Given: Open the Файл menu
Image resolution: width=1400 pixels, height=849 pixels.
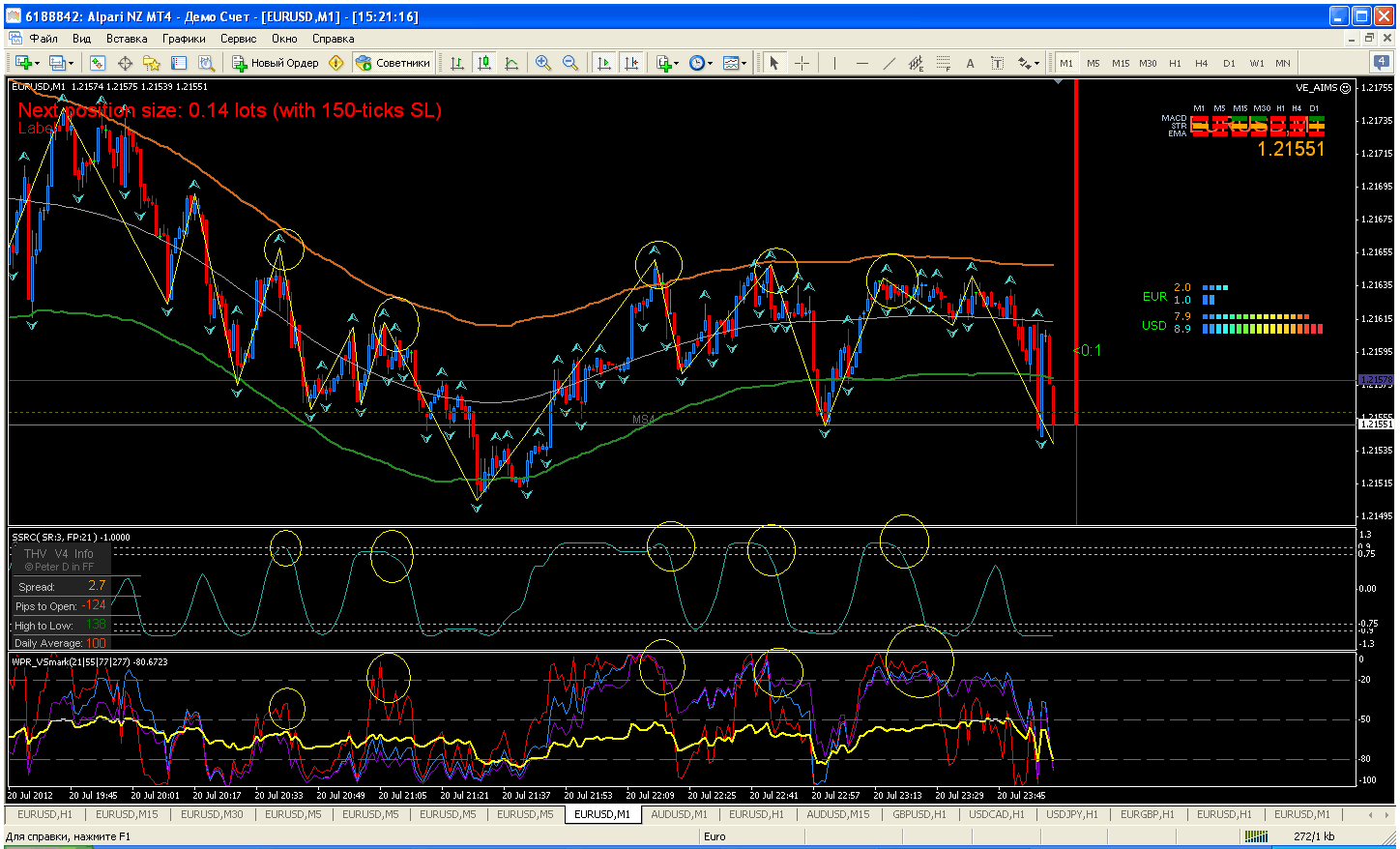Looking at the screenshot, I should pyautogui.click(x=44, y=39).
